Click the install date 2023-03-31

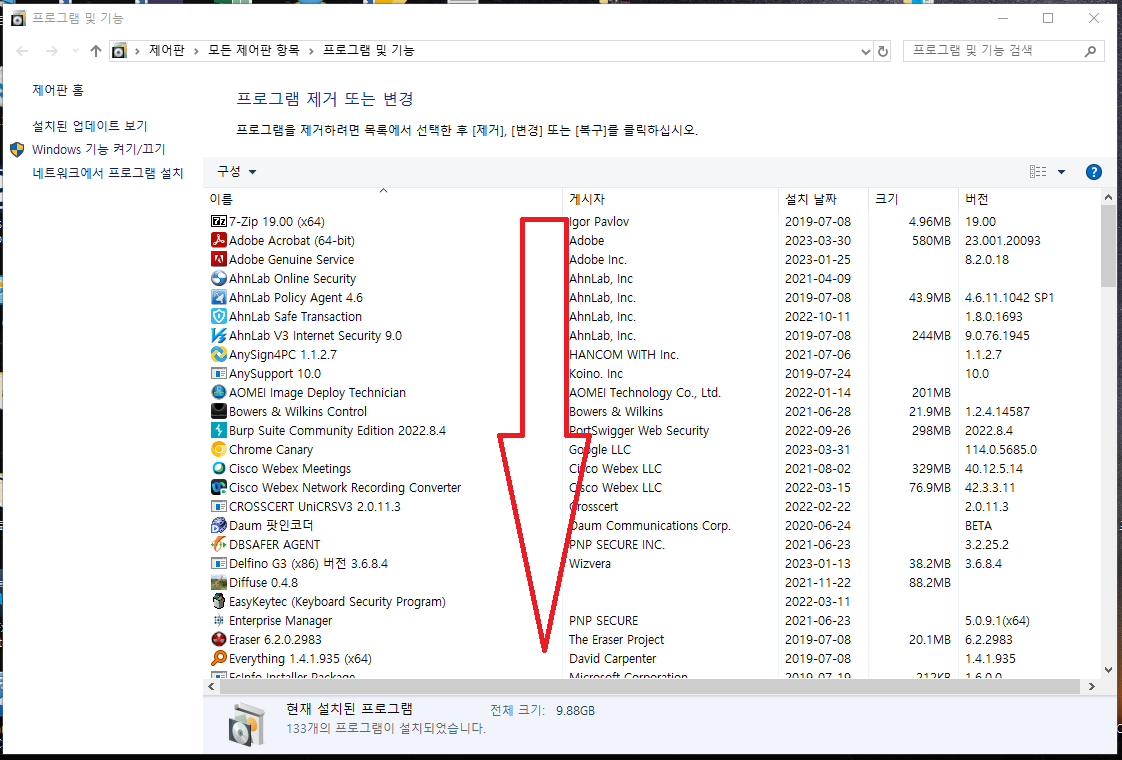[x=818, y=450]
